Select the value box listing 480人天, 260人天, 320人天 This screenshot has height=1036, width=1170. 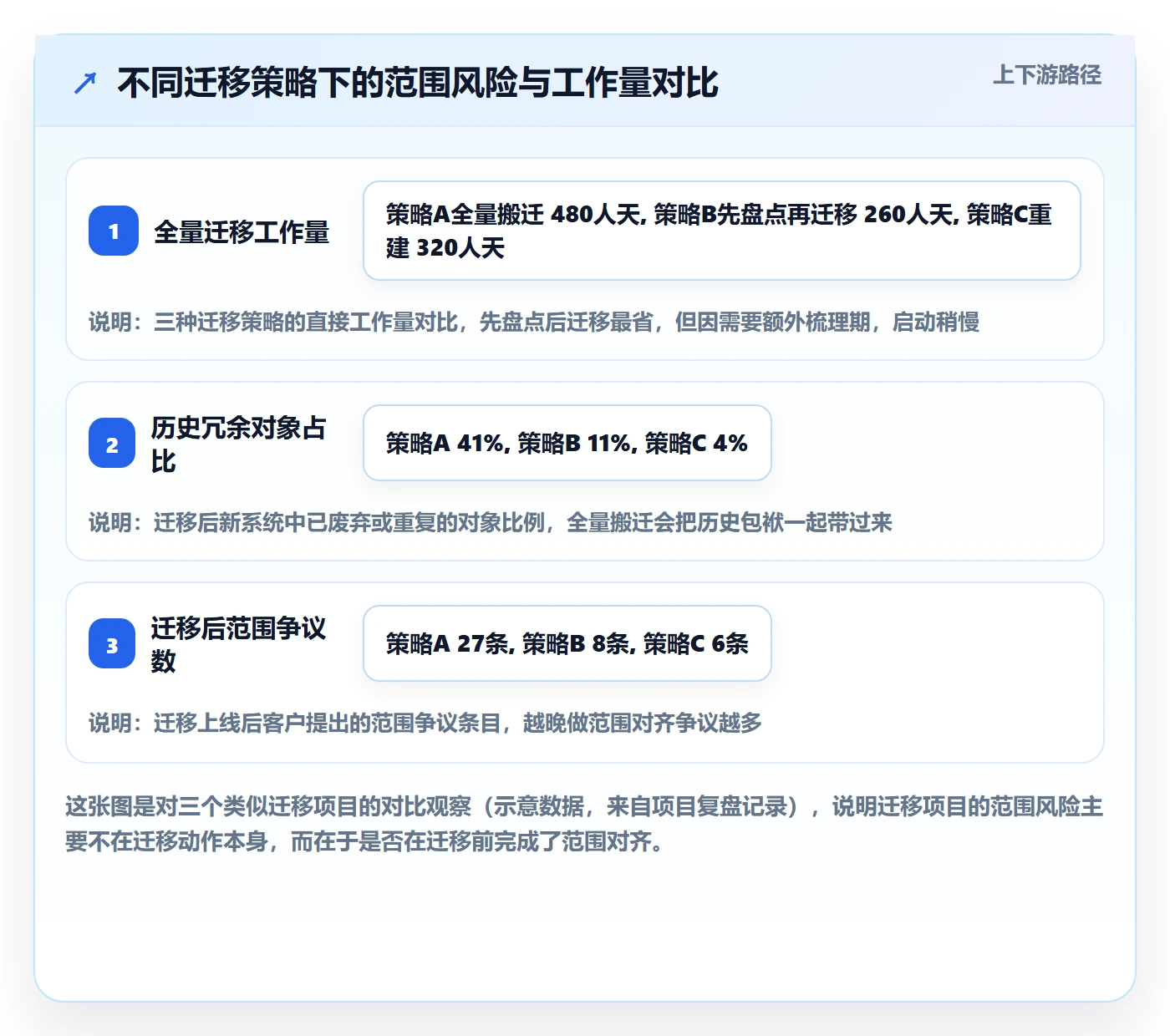click(722, 231)
